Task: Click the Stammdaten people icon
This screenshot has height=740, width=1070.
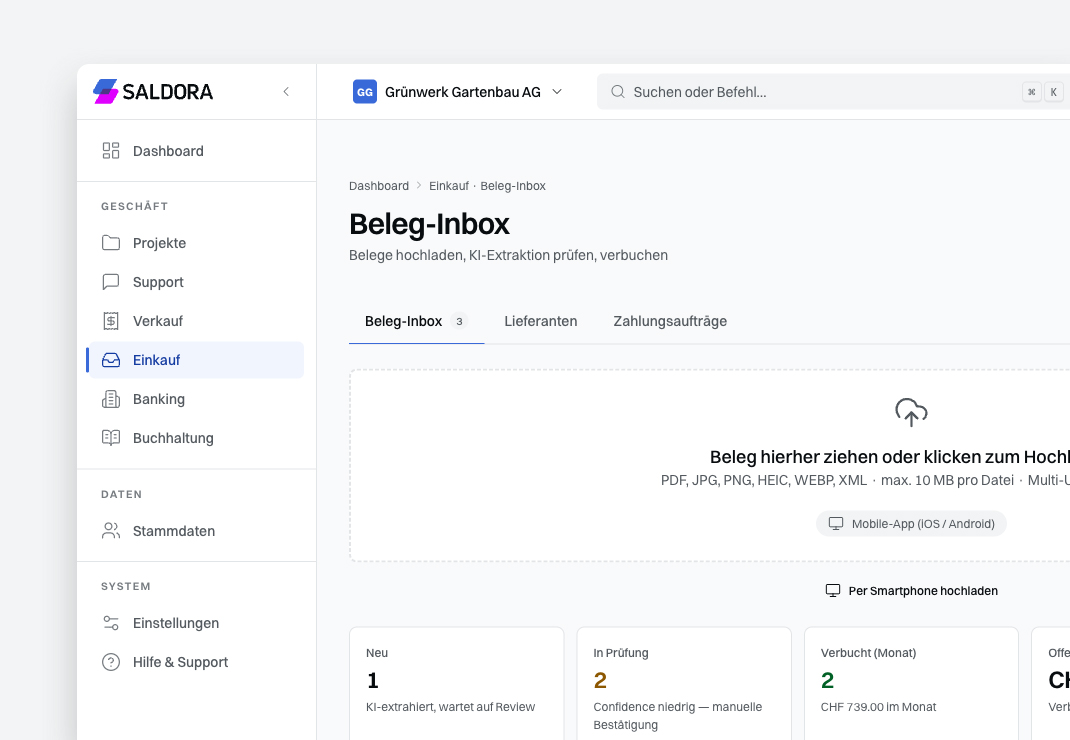Action: pos(111,530)
